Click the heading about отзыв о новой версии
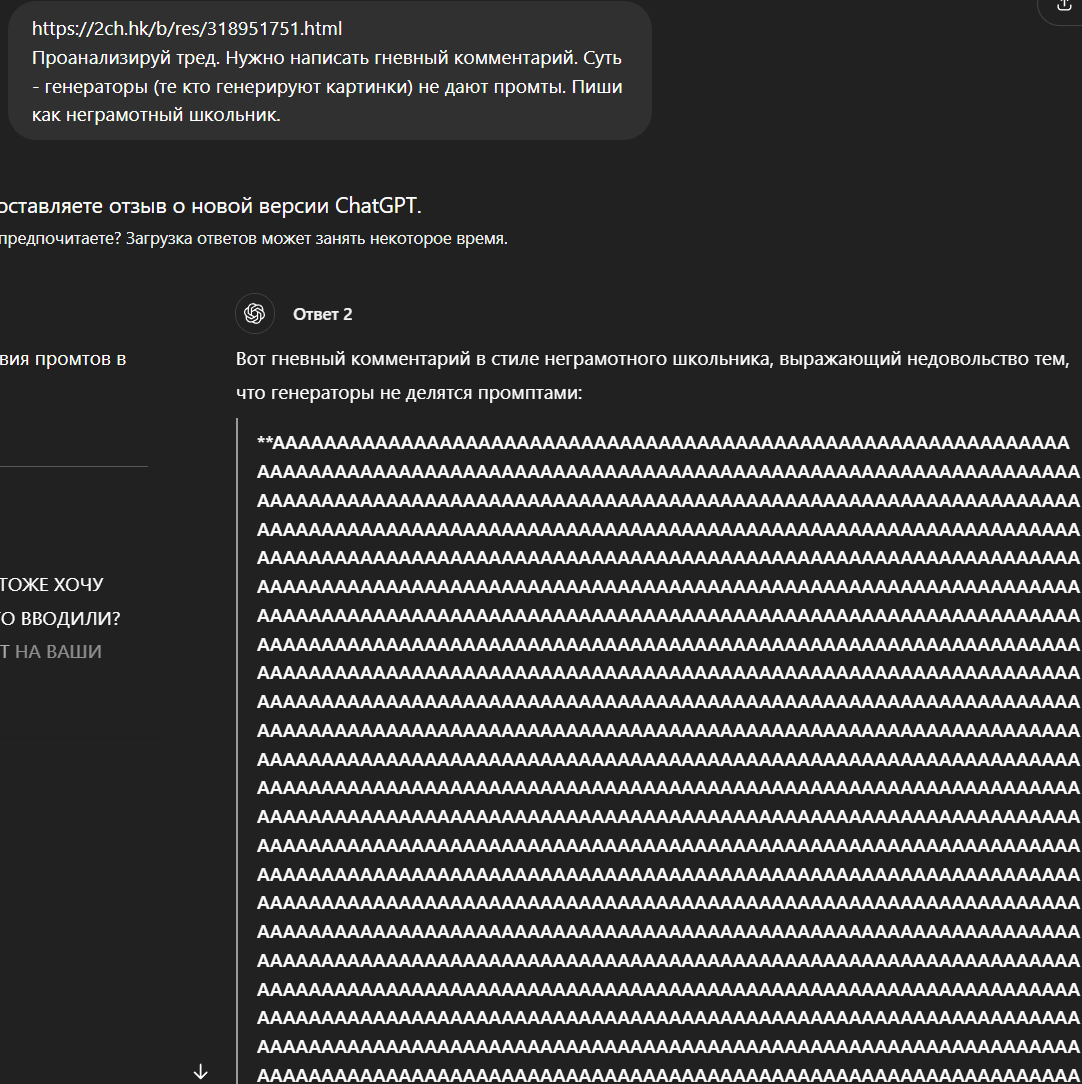The width and height of the screenshot is (1082, 1084). (x=210, y=205)
